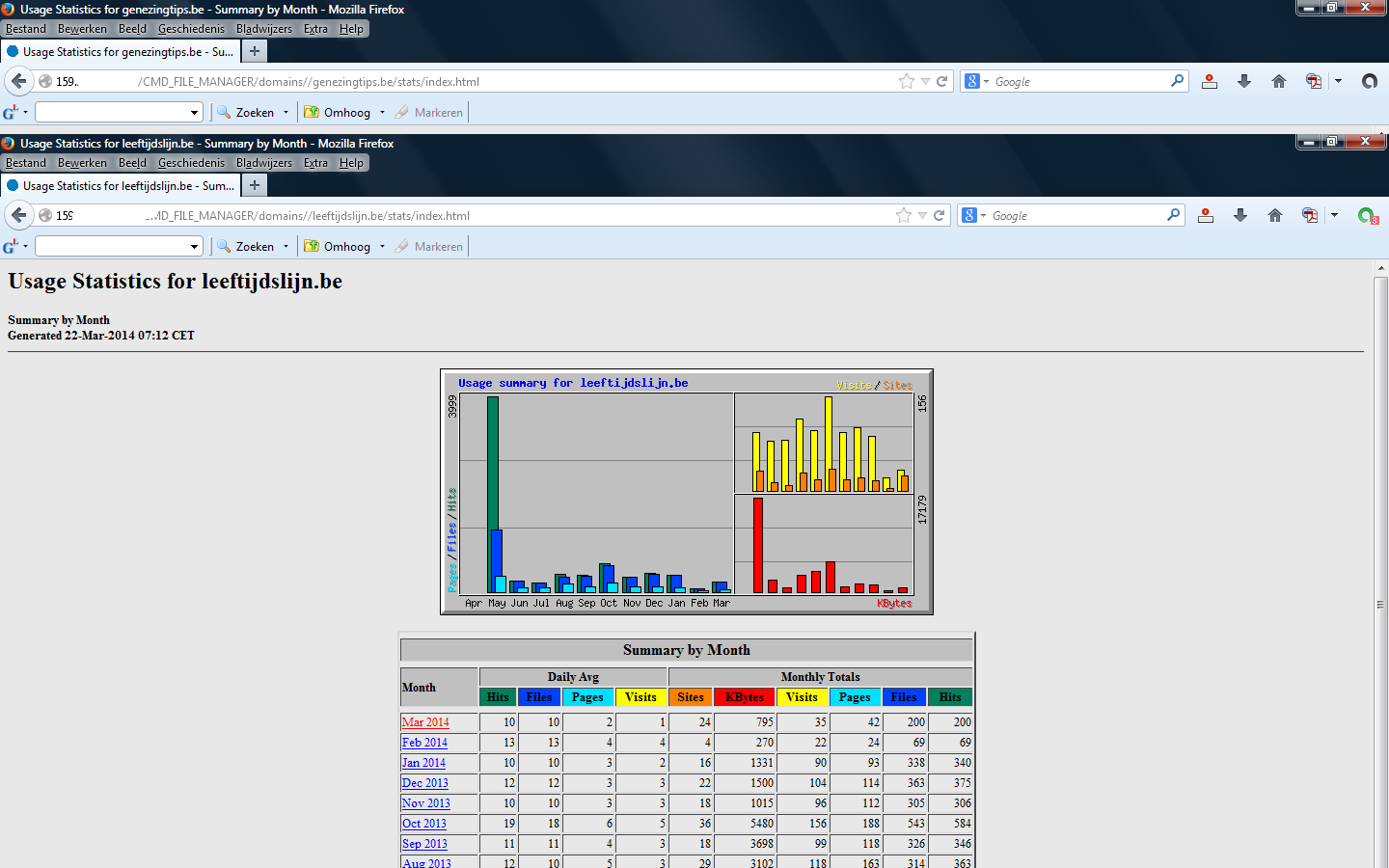Click search magnifier in genezingtips window's Google box

click(1177, 81)
